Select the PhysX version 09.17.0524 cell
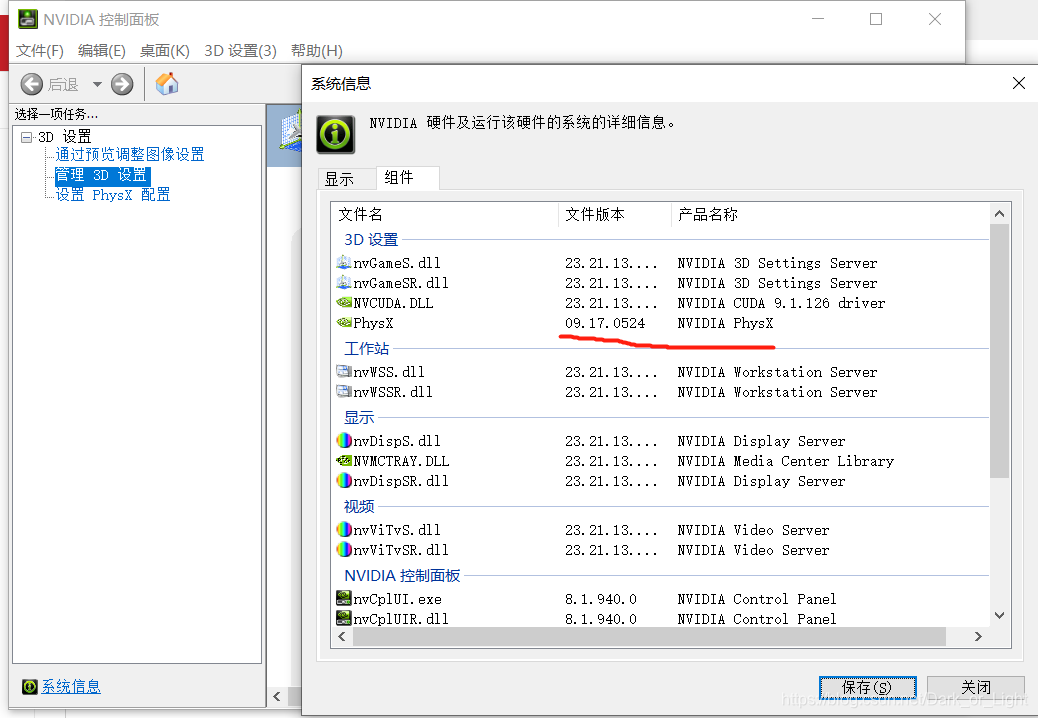This screenshot has height=718, width=1038. coord(605,323)
